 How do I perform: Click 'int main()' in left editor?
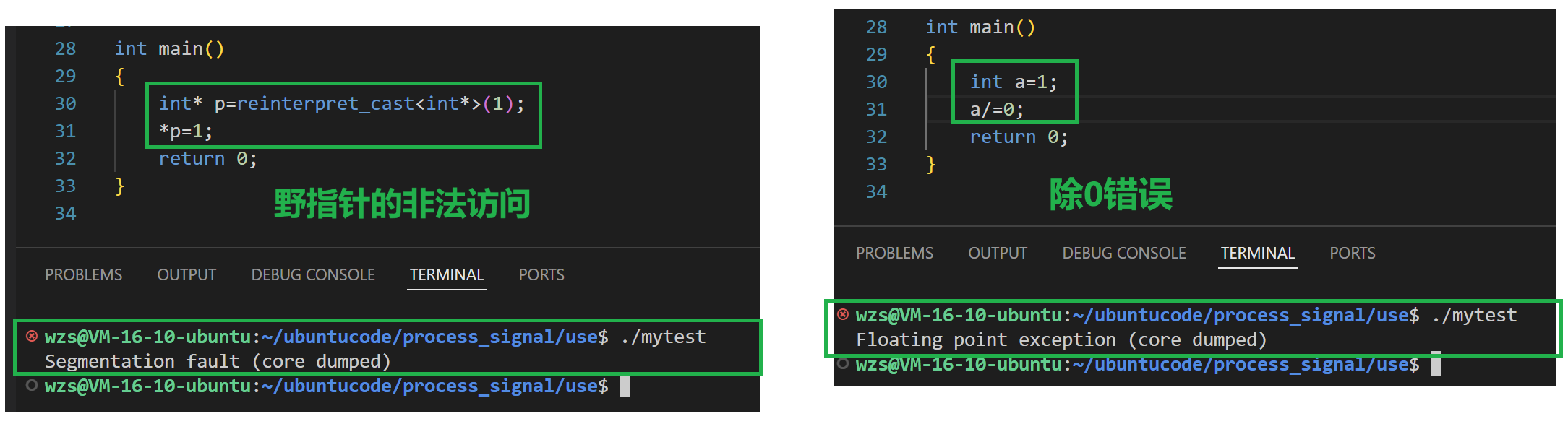click(169, 49)
